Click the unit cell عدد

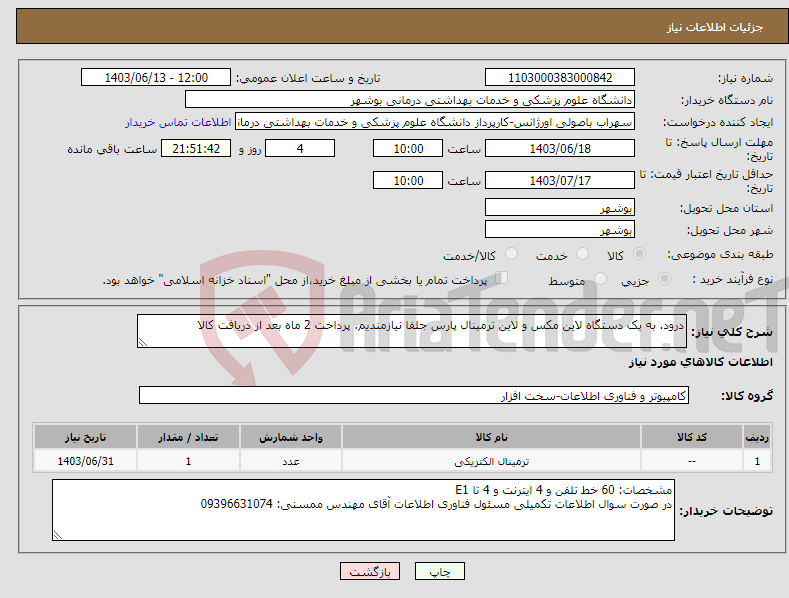[x=291, y=461]
